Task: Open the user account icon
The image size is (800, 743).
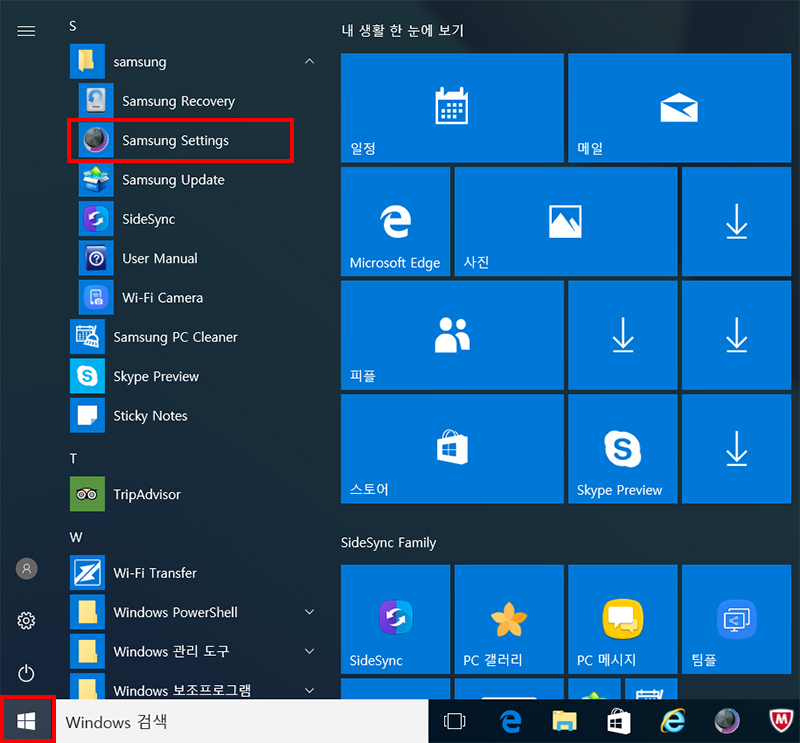Action: click(27, 568)
